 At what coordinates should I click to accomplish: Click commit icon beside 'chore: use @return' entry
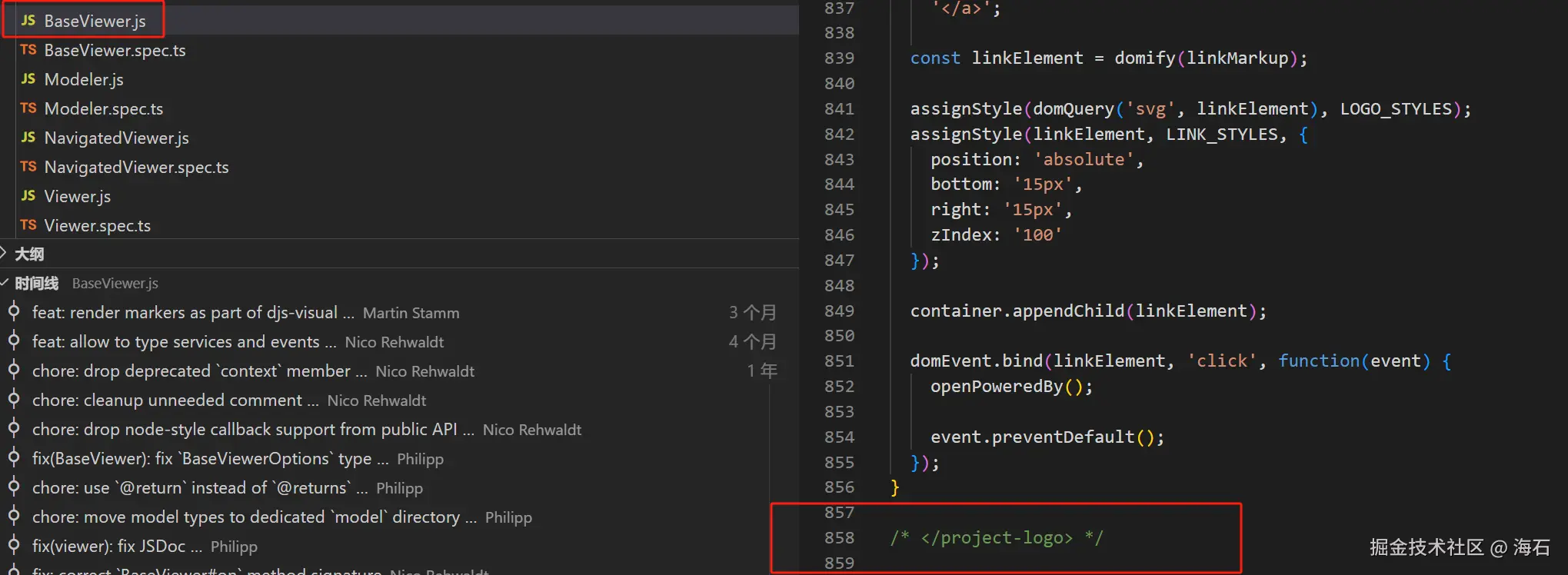14,487
